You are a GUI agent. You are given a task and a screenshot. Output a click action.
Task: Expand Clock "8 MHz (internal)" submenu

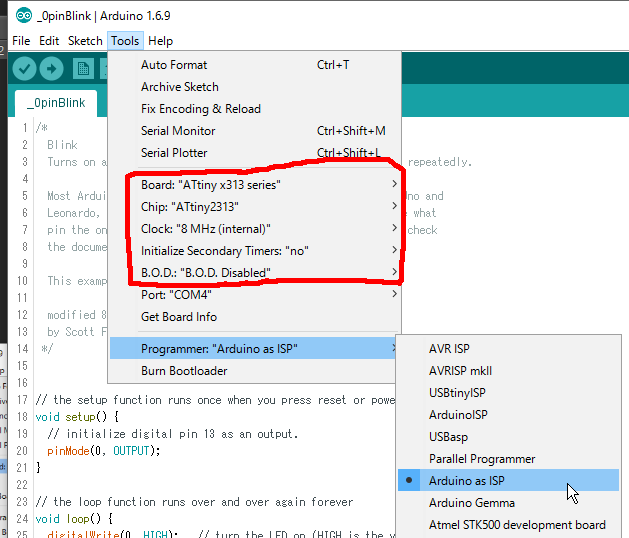coord(255,229)
